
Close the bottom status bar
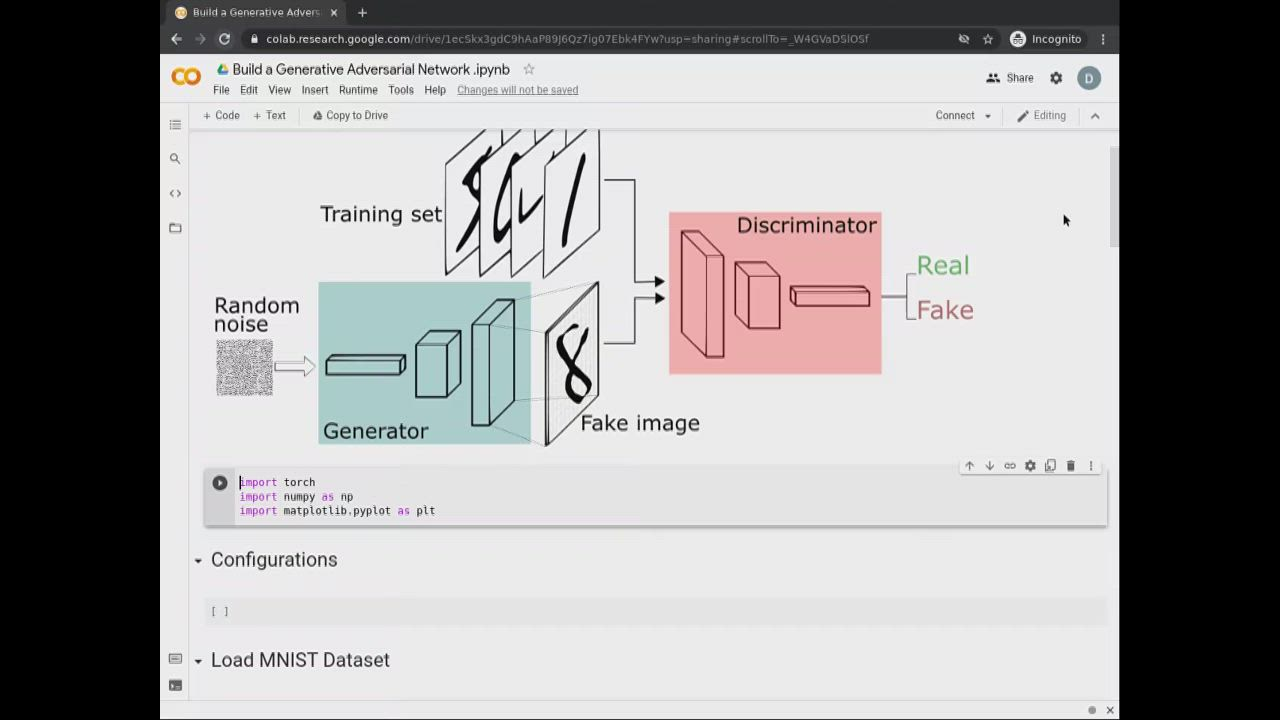click(x=1109, y=710)
